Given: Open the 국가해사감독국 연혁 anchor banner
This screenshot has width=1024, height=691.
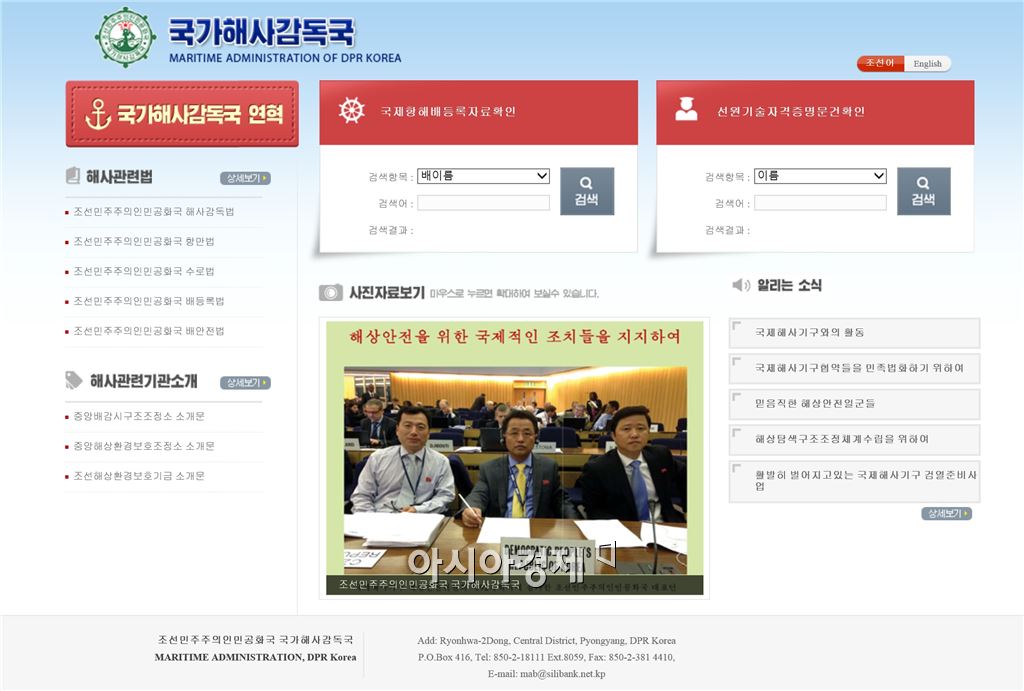Looking at the screenshot, I should pos(182,115).
